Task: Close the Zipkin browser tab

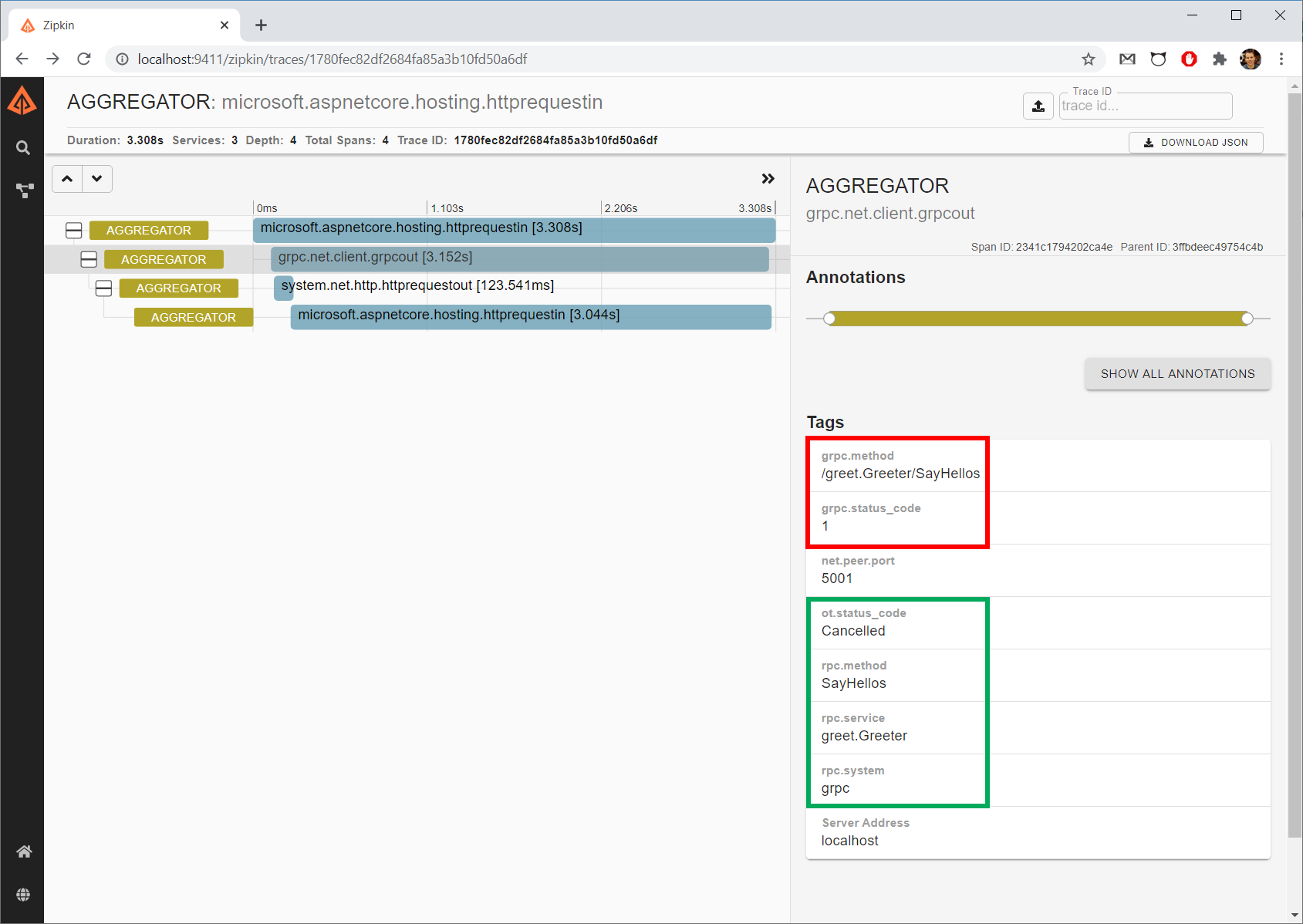Action: pyautogui.click(x=224, y=25)
